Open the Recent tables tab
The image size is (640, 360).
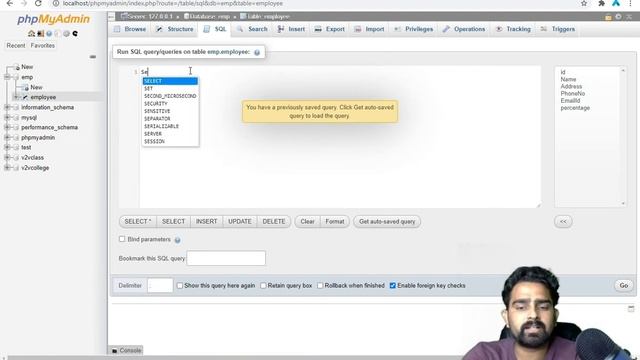coord(16,46)
